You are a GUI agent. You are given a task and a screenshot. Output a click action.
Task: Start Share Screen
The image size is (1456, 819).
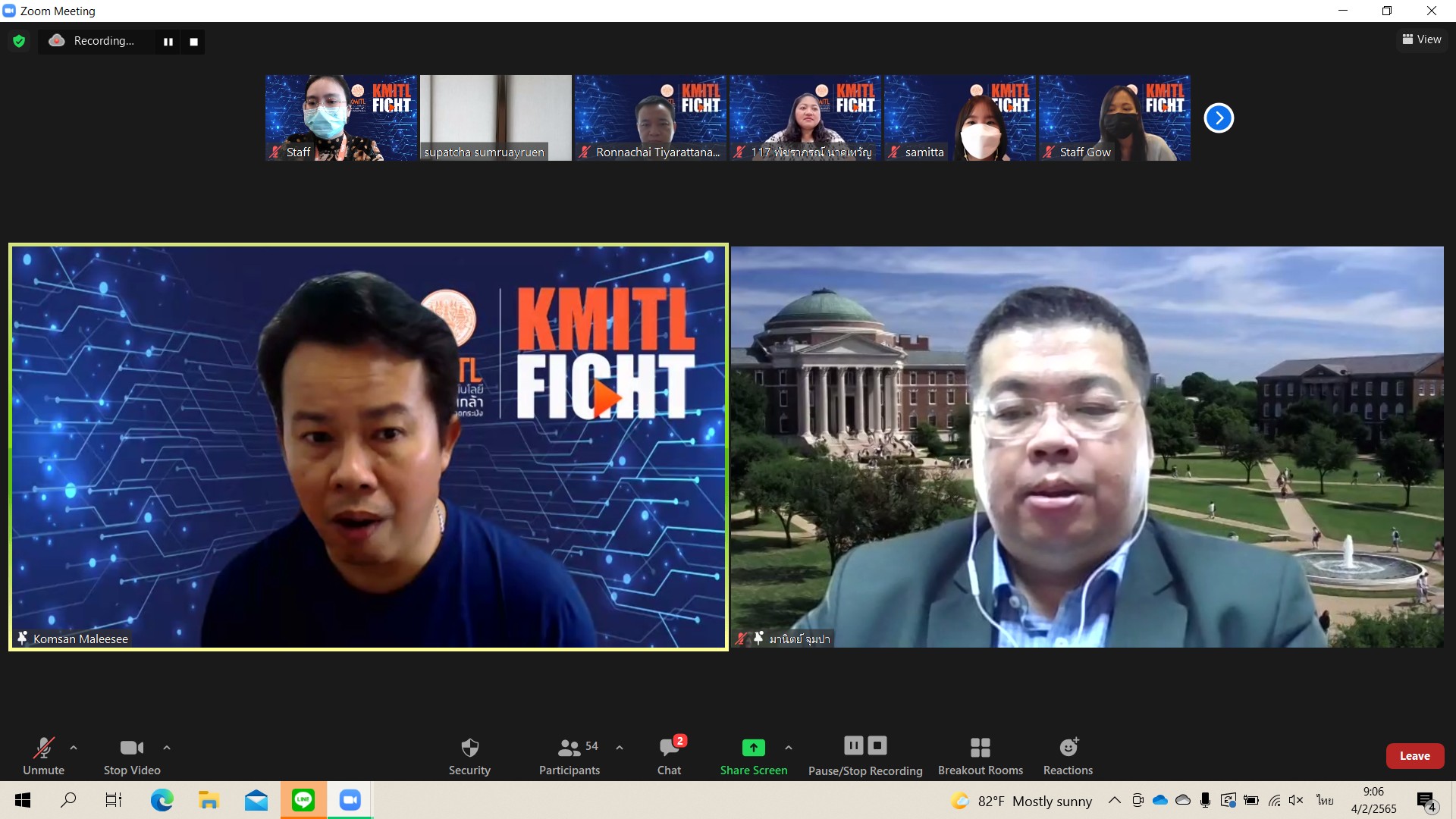(x=754, y=755)
